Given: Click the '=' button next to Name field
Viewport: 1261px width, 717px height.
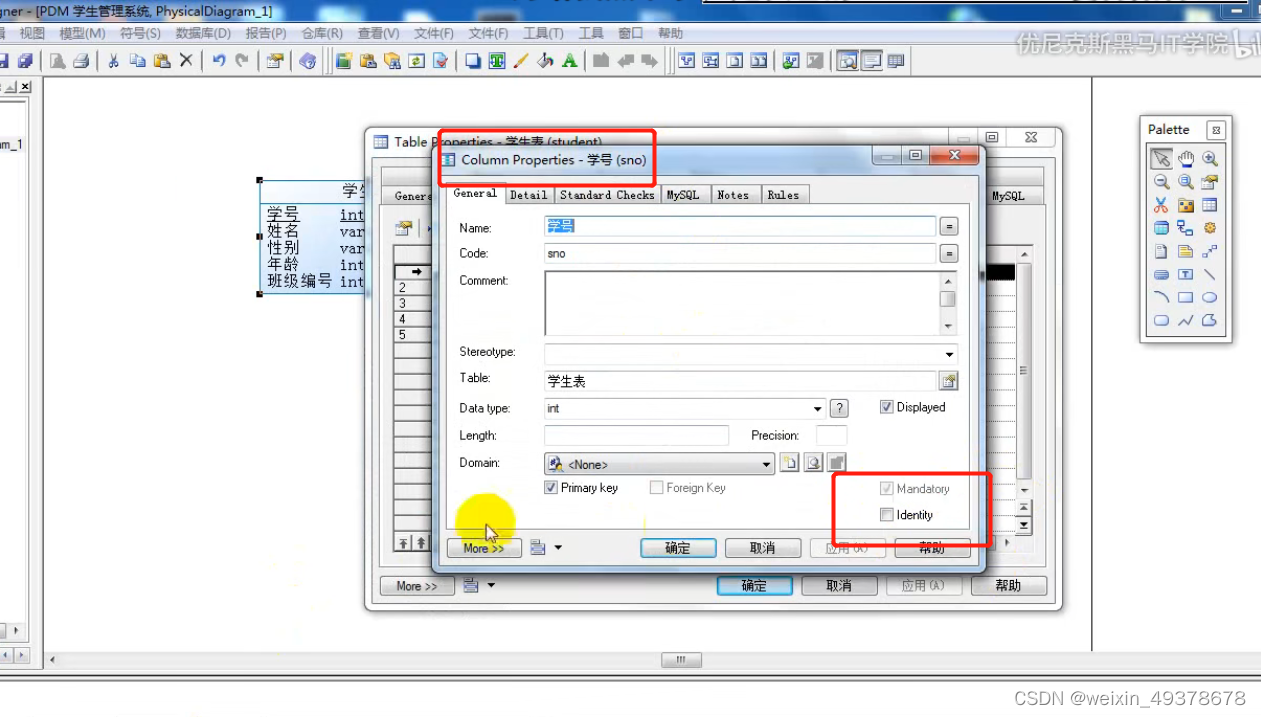Looking at the screenshot, I should (x=949, y=227).
